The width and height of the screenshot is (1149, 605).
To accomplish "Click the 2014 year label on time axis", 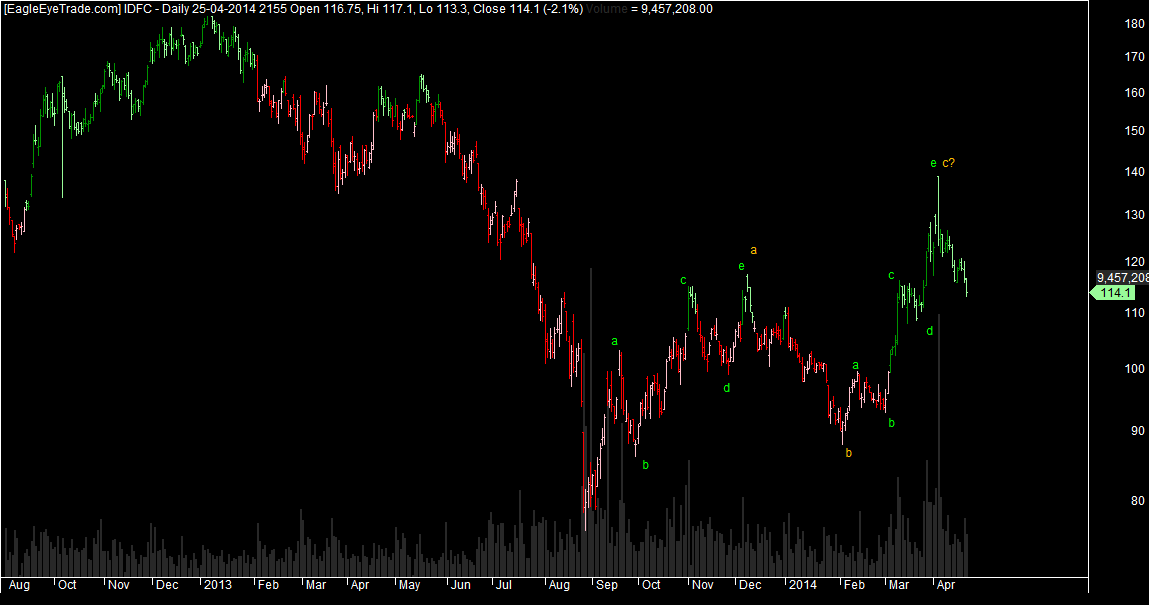I will pos(802,584).
